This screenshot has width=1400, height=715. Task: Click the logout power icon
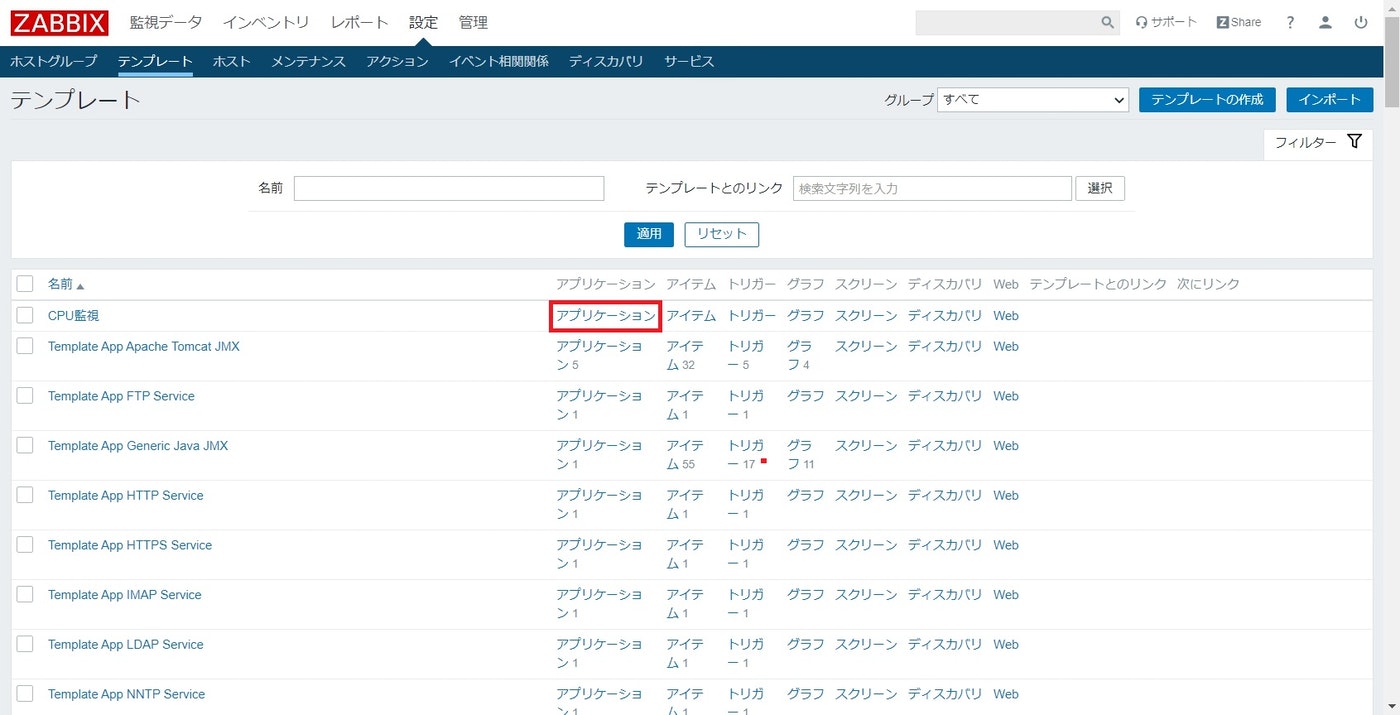point(1361,21)
